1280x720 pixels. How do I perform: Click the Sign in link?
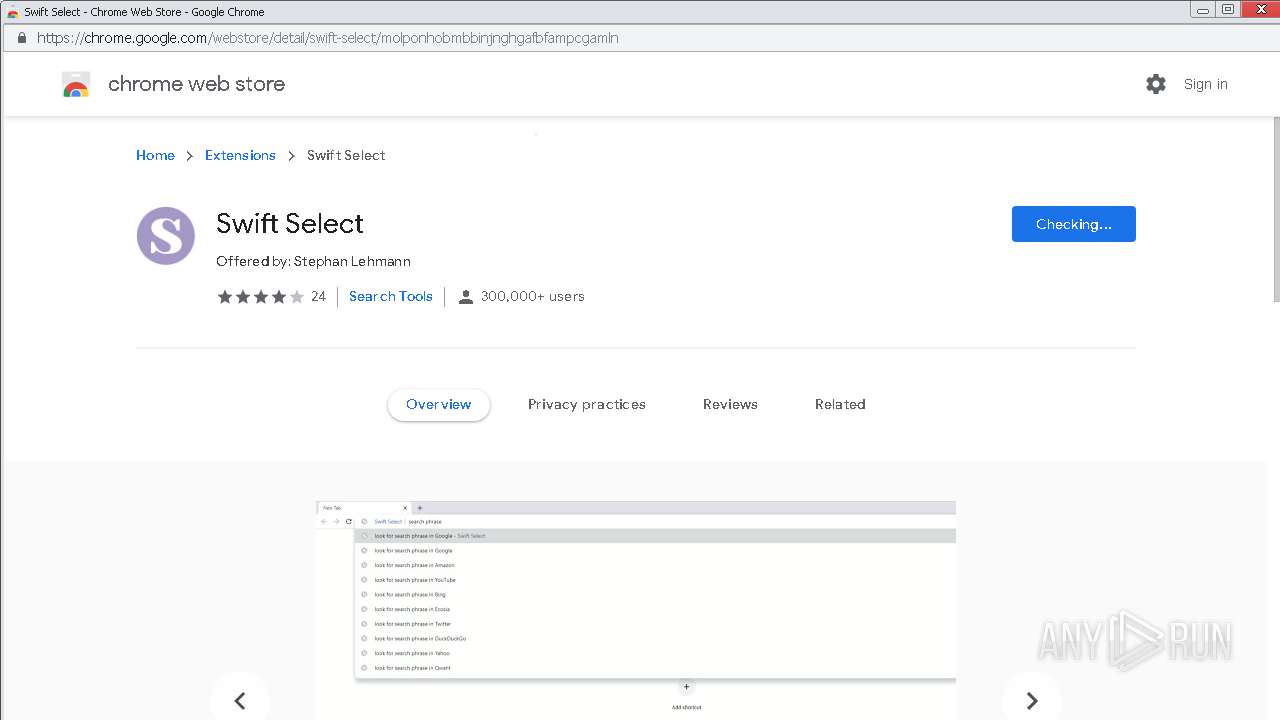1205,84
